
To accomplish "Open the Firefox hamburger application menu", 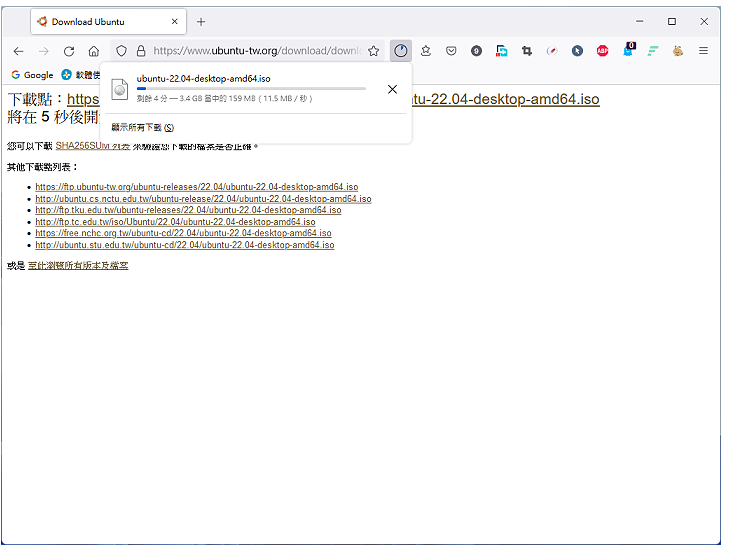I will coord(704,51).
